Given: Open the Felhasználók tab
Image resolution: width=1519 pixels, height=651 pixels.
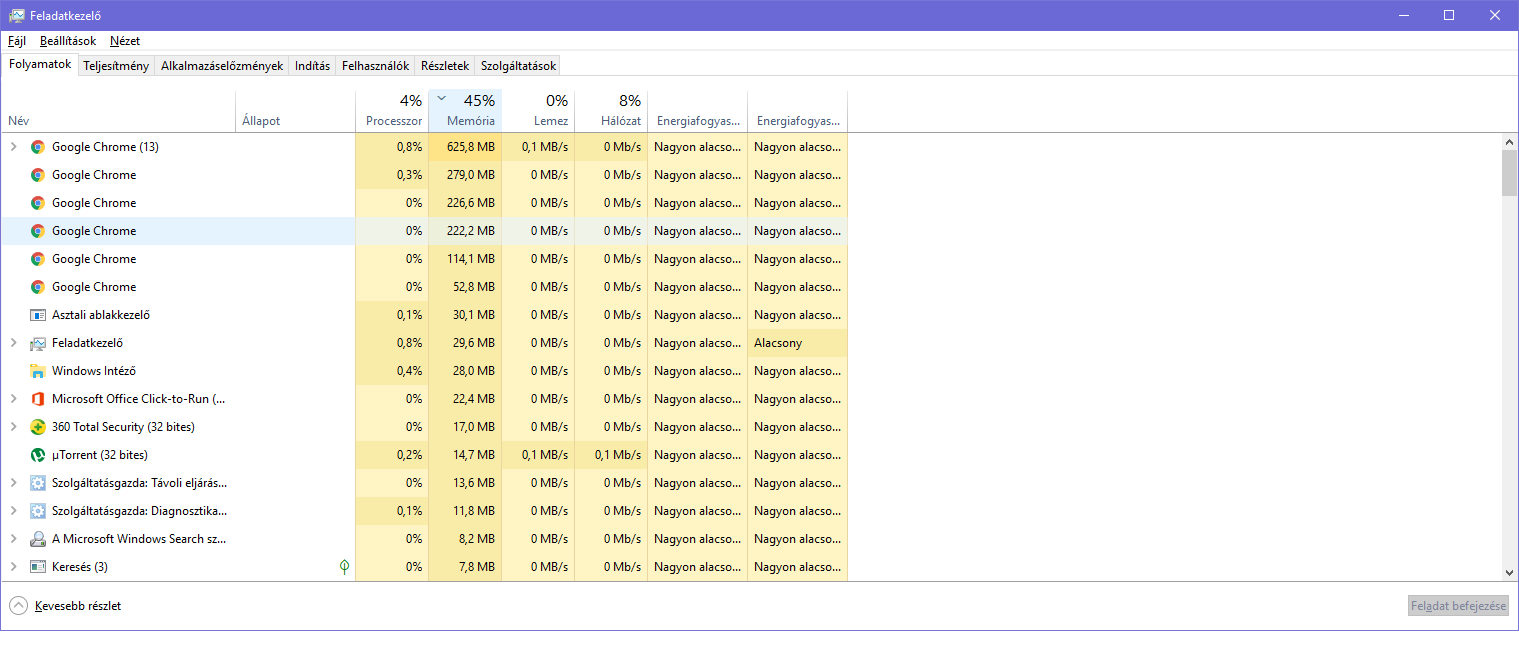Looking at the screenshot, I should click(x=375, y=66).
